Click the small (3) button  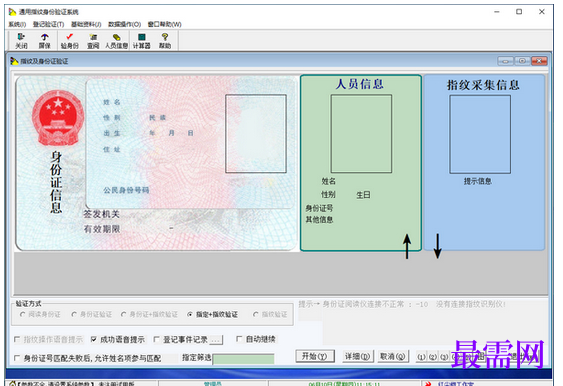[444, 357]
